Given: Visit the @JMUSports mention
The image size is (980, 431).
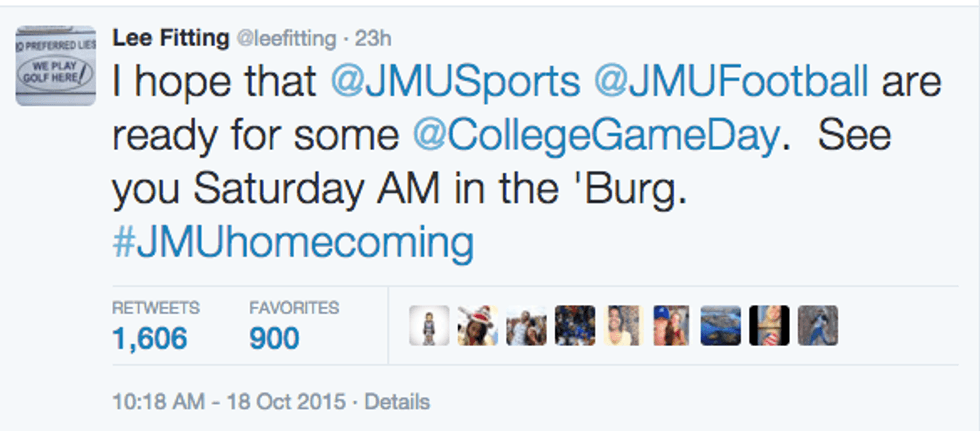Looking at the screenshot, I should click(456, 82).
